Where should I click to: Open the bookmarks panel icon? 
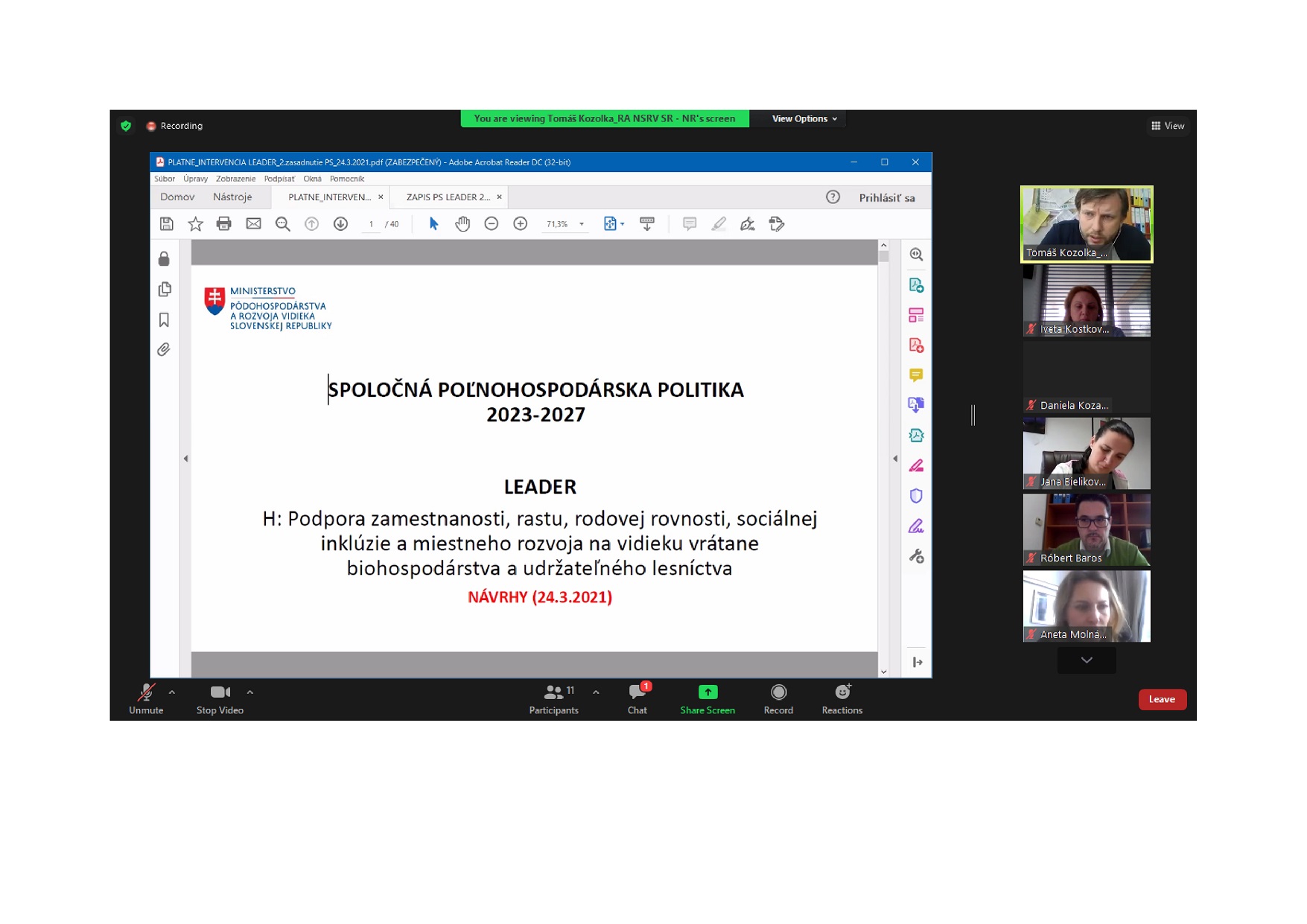coord(164,320)
